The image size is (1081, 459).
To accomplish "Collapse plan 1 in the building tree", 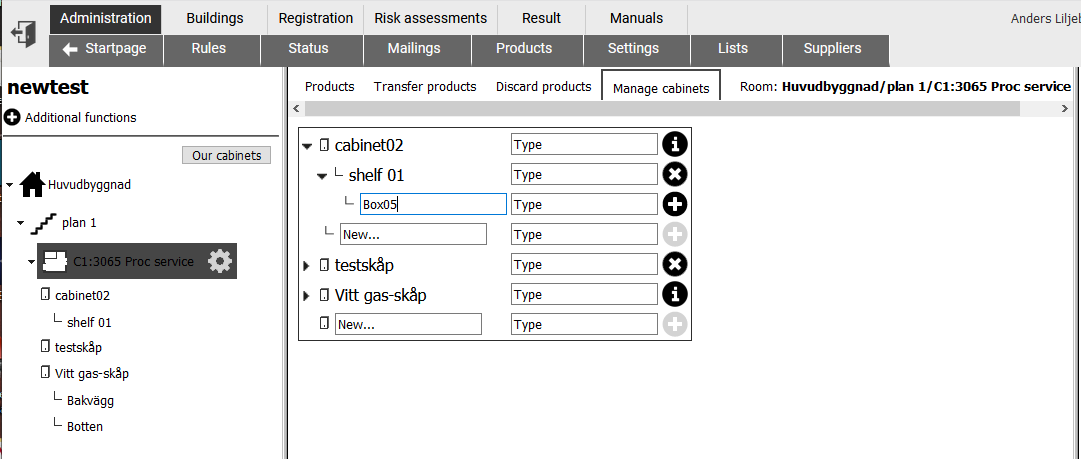I will click(21, 223).
